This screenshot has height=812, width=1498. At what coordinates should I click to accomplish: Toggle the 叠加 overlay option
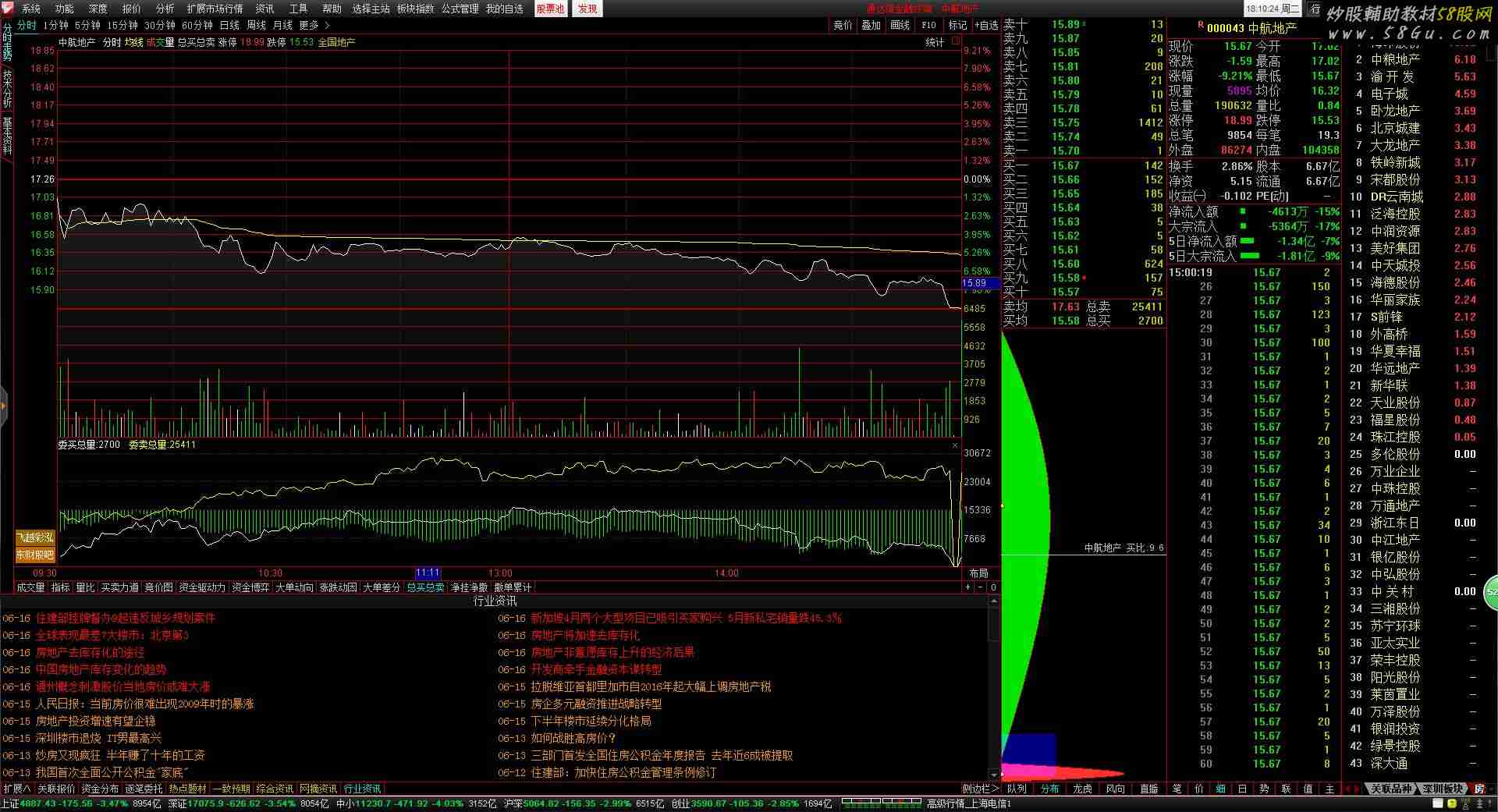(x=871, y=25)
